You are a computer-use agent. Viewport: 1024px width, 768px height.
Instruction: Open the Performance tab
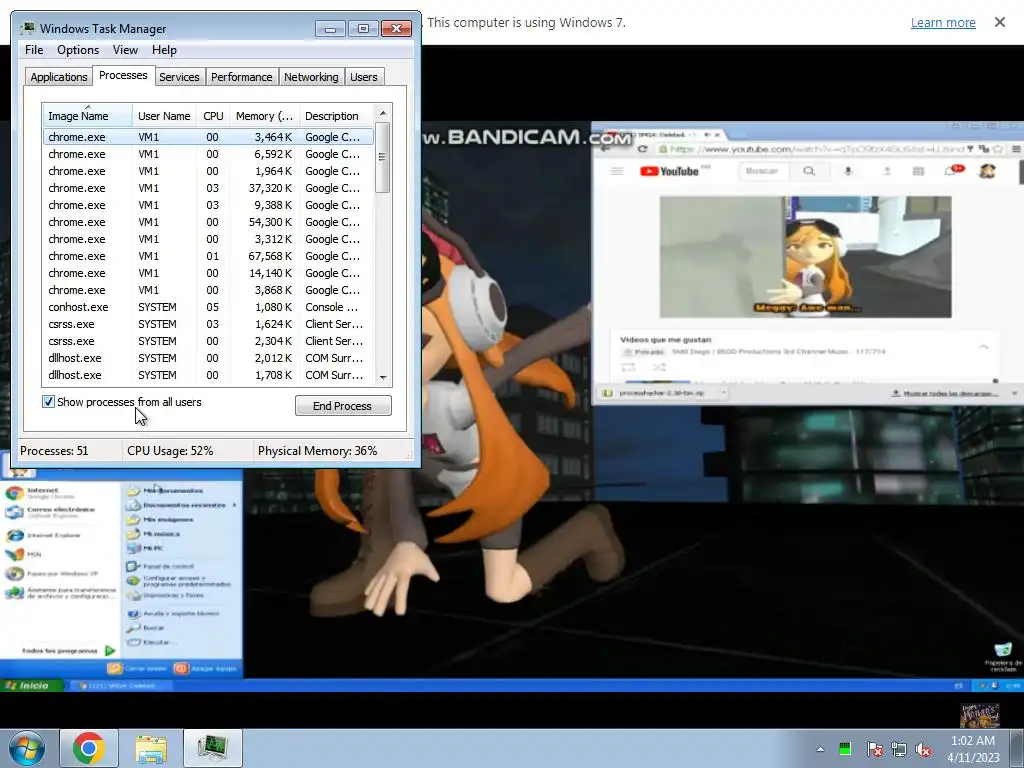242,77
